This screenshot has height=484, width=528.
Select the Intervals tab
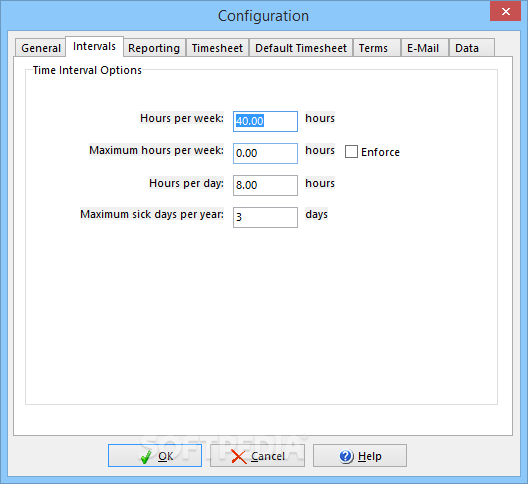point(94,46)
